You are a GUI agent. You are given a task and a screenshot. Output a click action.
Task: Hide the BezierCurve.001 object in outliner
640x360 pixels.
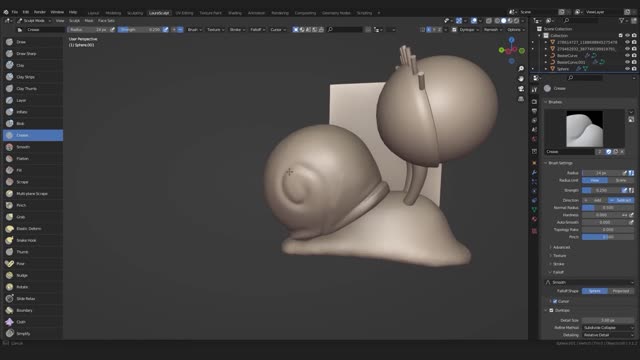[x=627, y=62]
